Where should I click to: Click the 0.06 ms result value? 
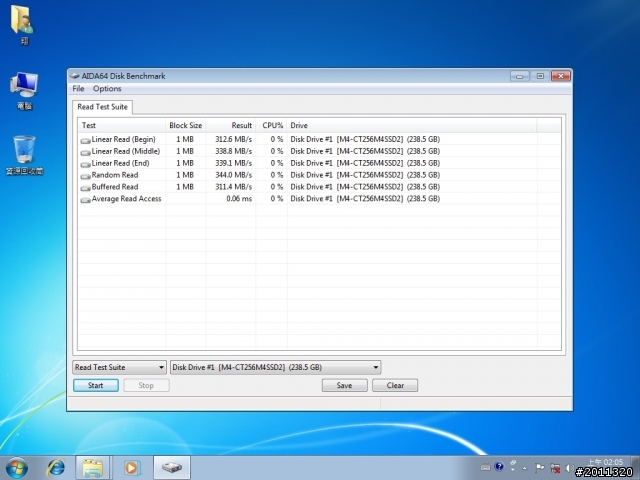[239, 198]
